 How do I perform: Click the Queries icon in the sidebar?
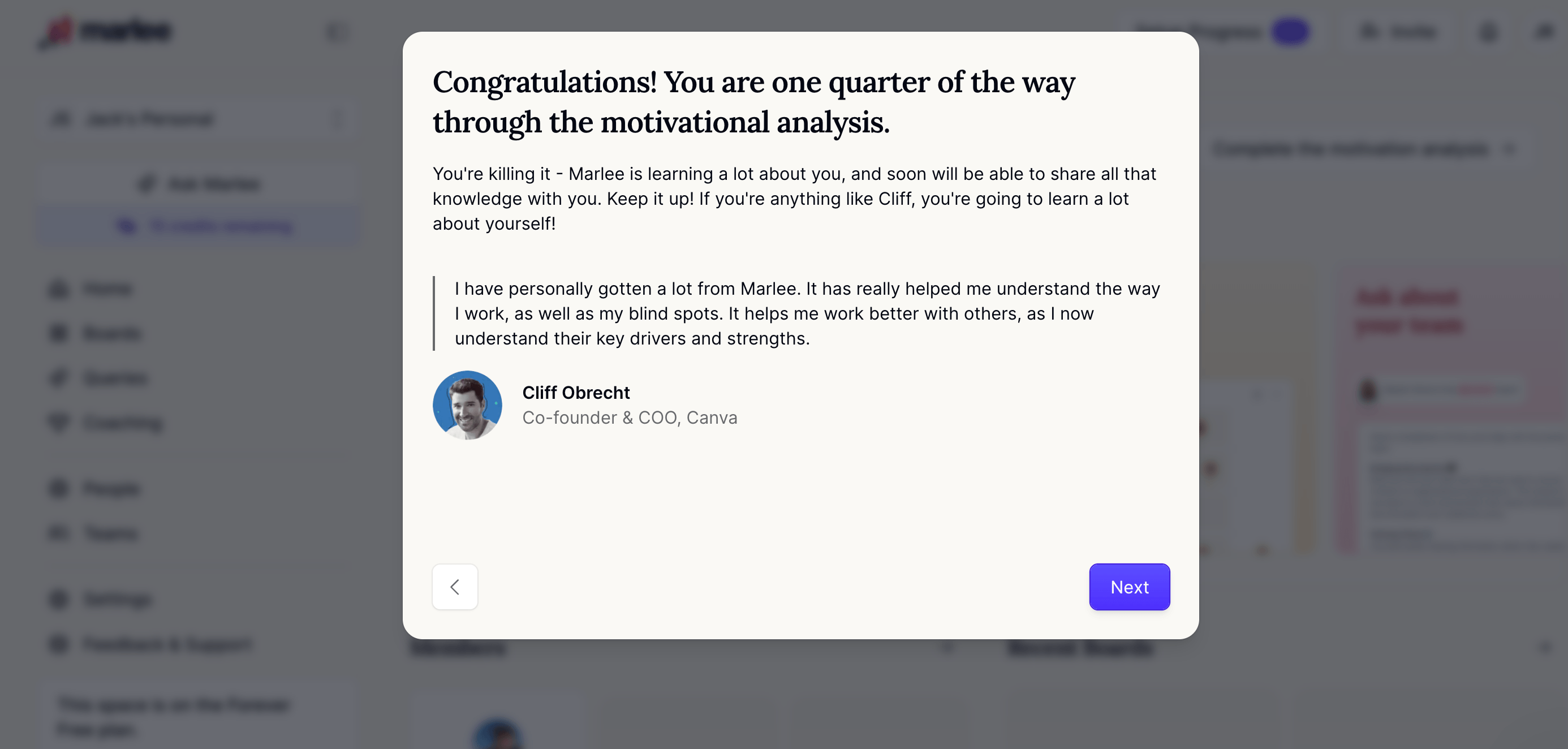(58, 377)
